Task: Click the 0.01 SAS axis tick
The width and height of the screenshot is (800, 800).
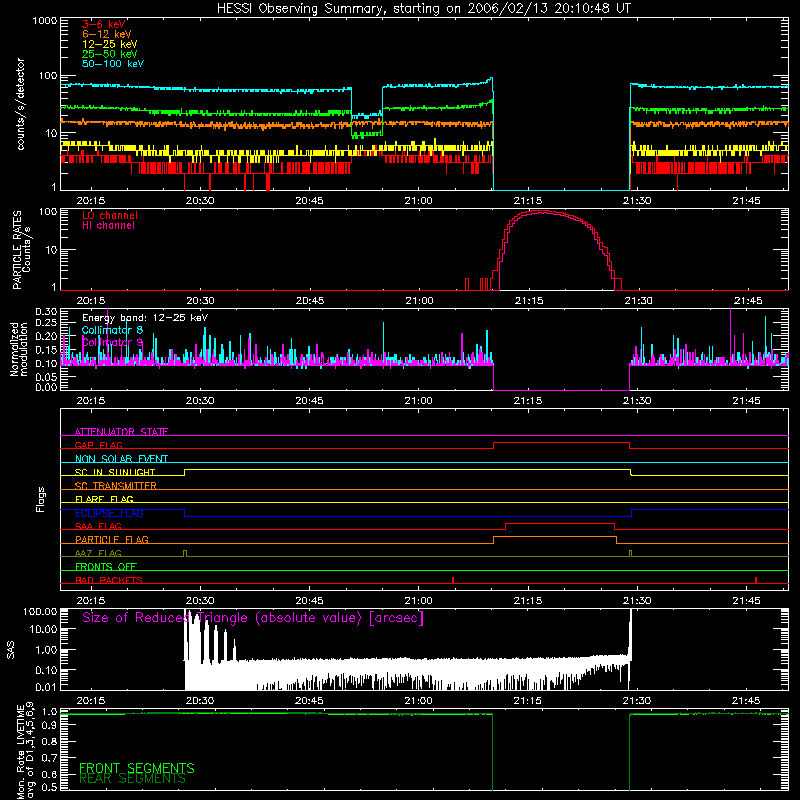Action: 46,687
